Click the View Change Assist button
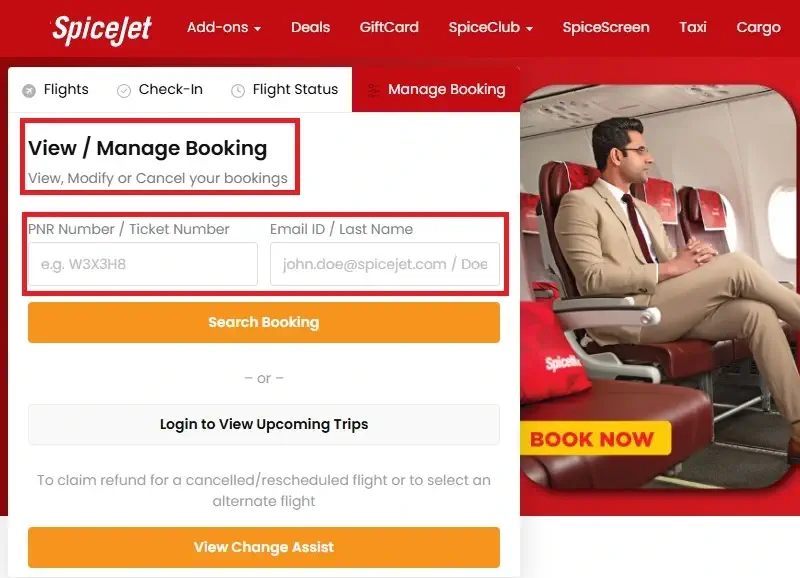 point(264,547)
